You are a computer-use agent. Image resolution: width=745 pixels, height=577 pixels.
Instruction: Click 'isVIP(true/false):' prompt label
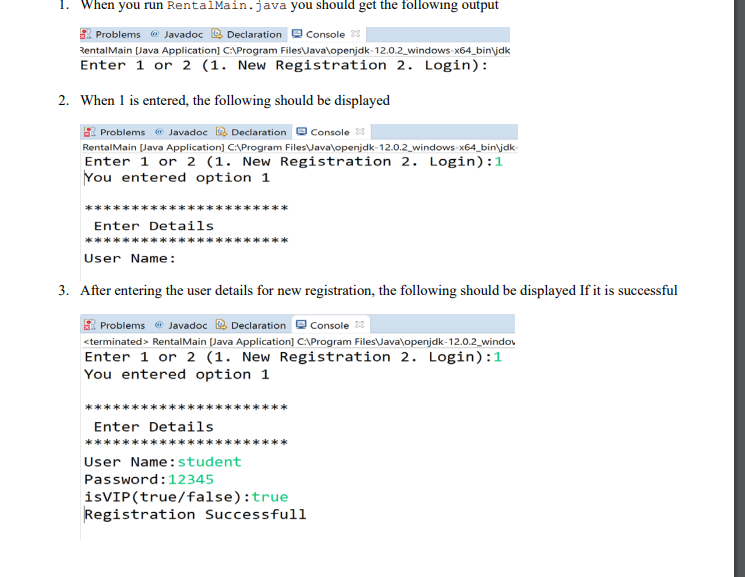click(167, 497)
